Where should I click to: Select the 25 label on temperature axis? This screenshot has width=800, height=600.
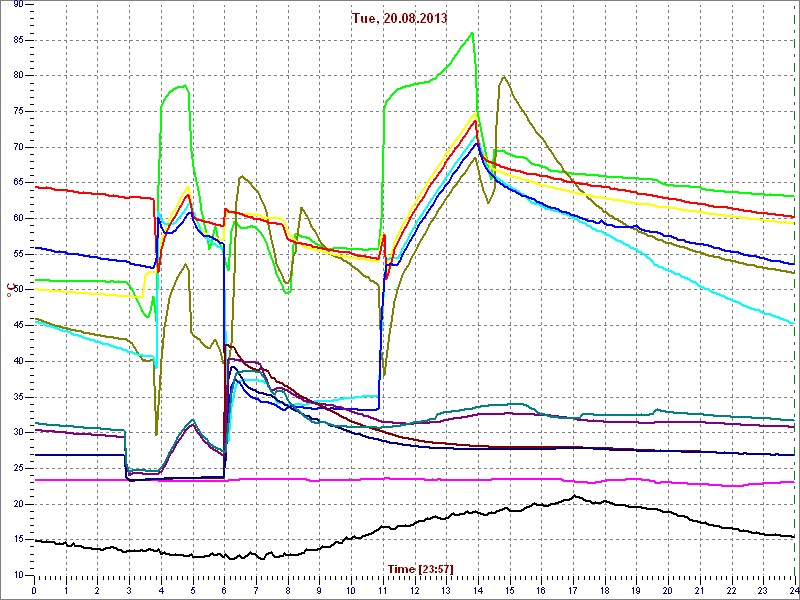tap(18, 468)
